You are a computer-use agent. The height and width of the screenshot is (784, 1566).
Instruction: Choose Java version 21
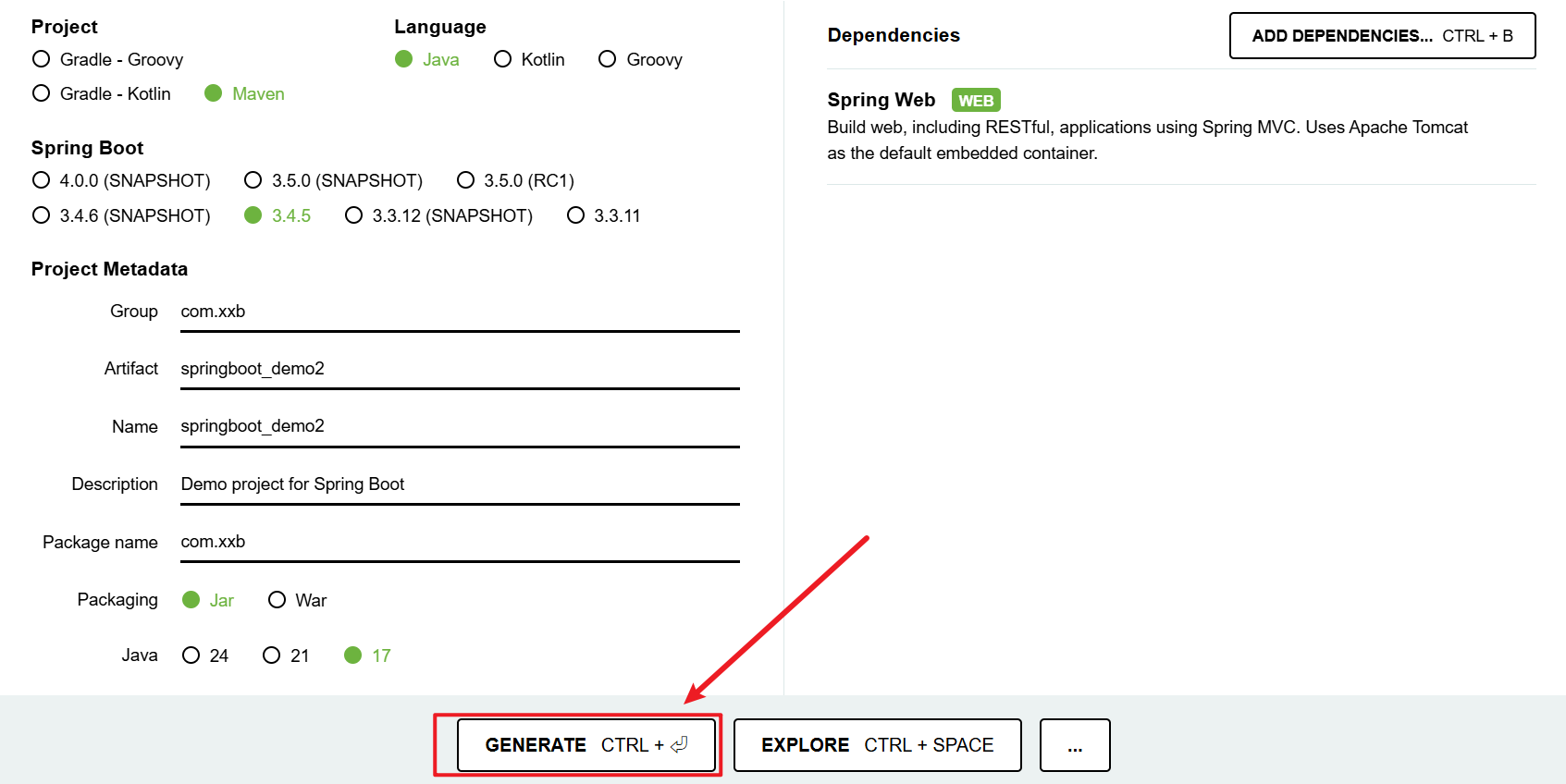[x=286, y=655]
